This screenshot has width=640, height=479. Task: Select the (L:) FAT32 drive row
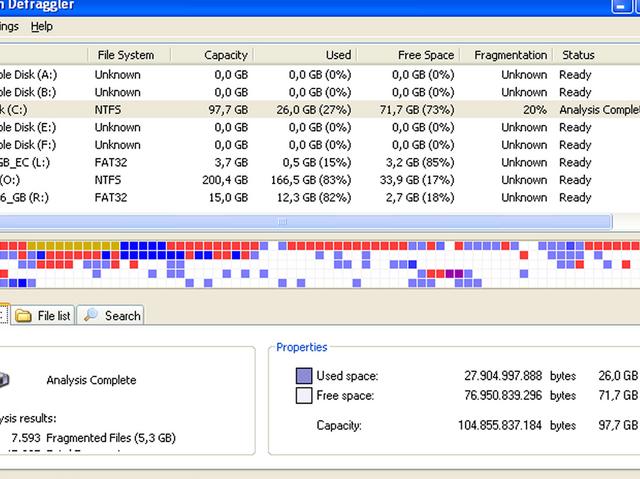coord(320,162)
